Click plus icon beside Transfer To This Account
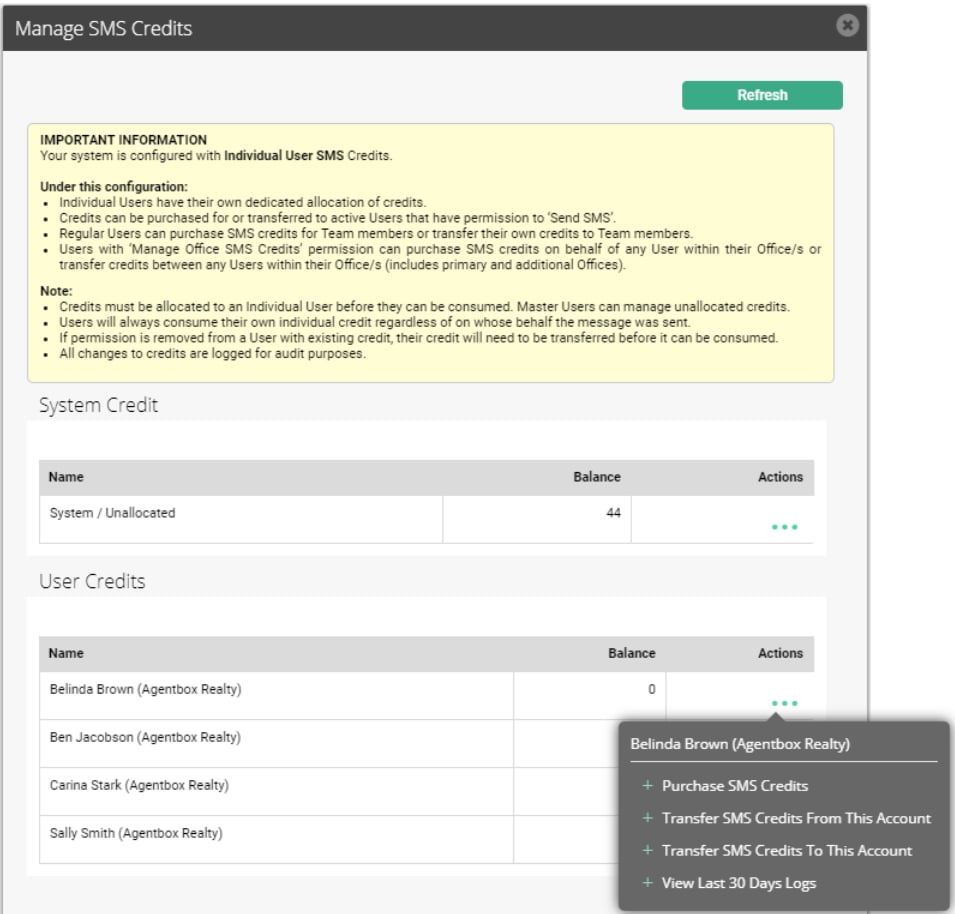This screenshot has width=955, height=914. [x=647, y=850]
